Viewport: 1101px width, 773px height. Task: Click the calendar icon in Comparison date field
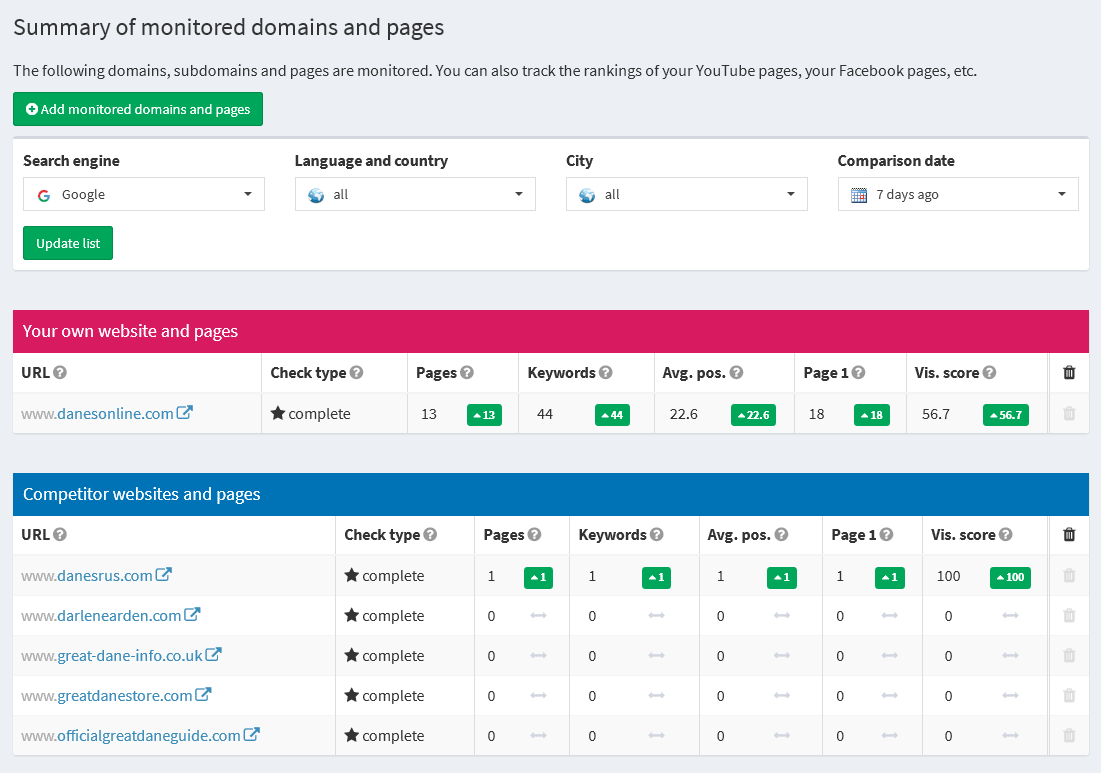pos(858,194)
